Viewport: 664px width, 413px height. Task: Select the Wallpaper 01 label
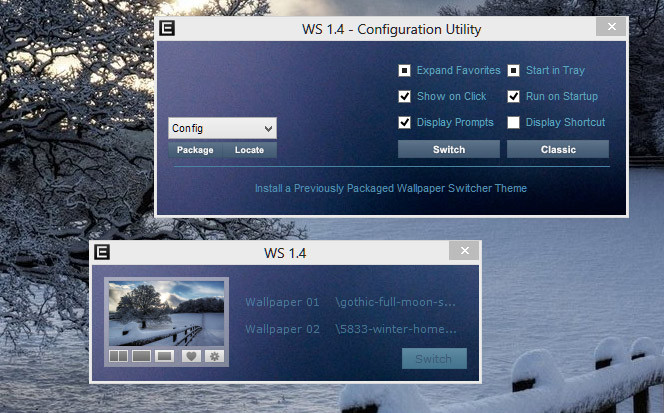(x=282, y=302)
